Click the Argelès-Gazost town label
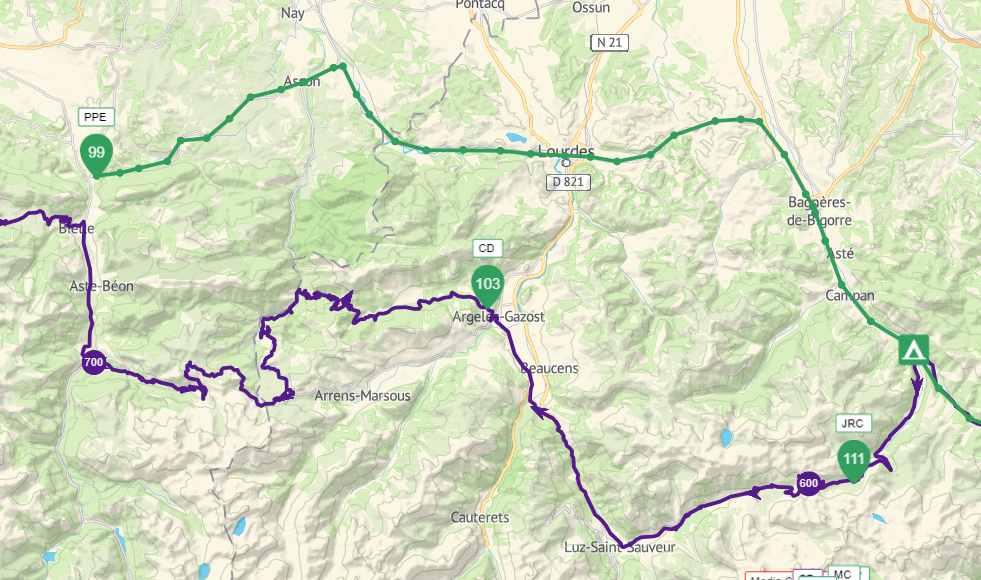This screenshot has height=580, width=981. [499, 317]
